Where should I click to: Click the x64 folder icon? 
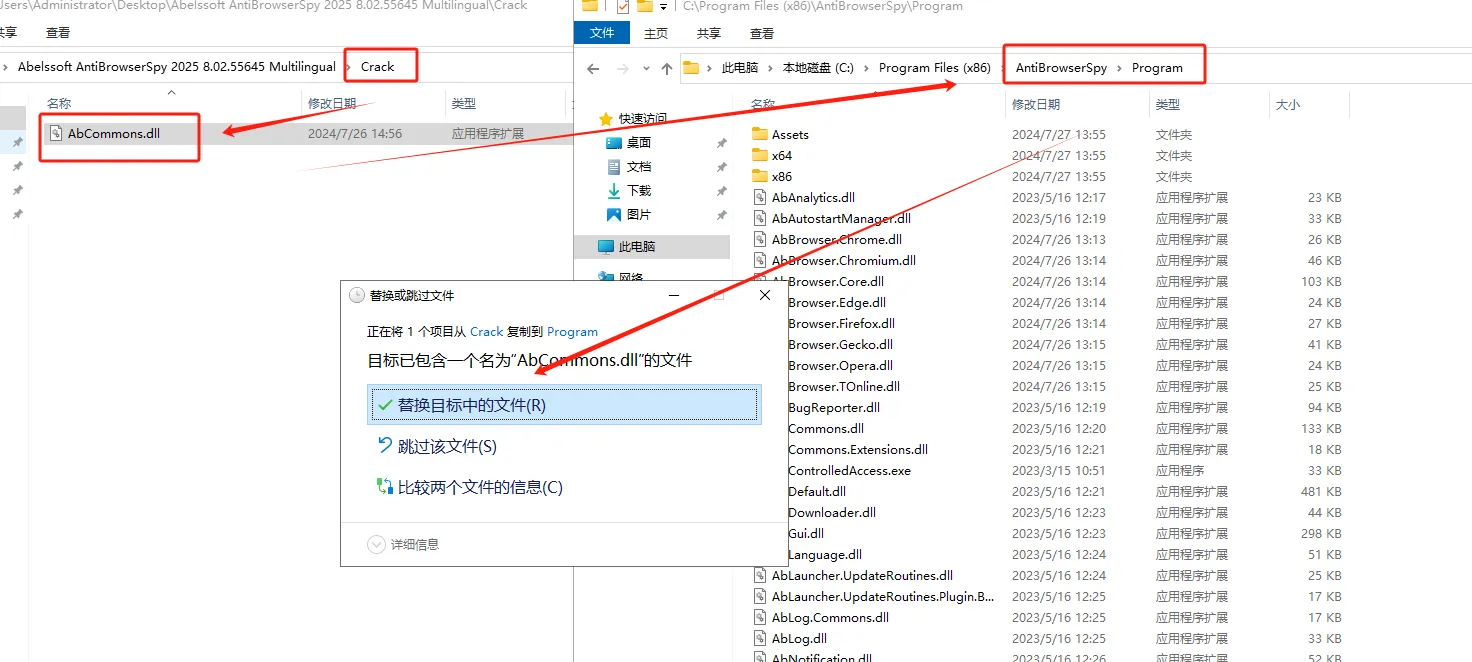tap(760, 155)
